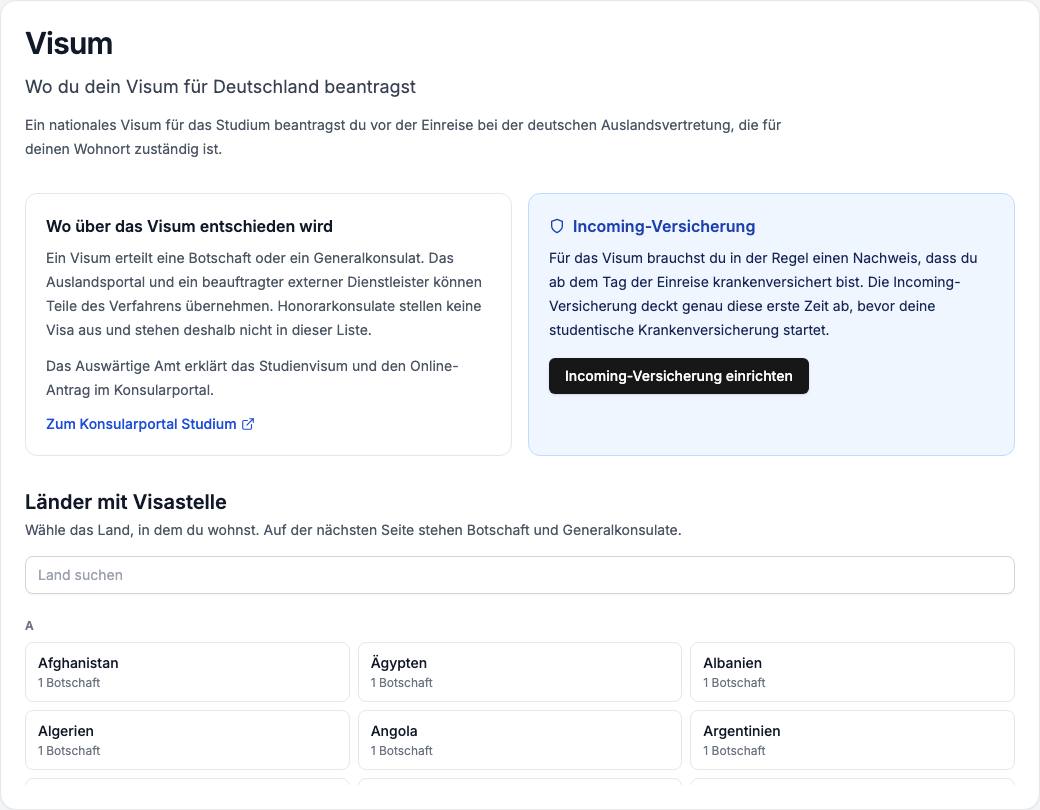
Task: Click the text Wähle das Land, in dem du wohnst
Action: pyautogui.click(x=142, y=530)
